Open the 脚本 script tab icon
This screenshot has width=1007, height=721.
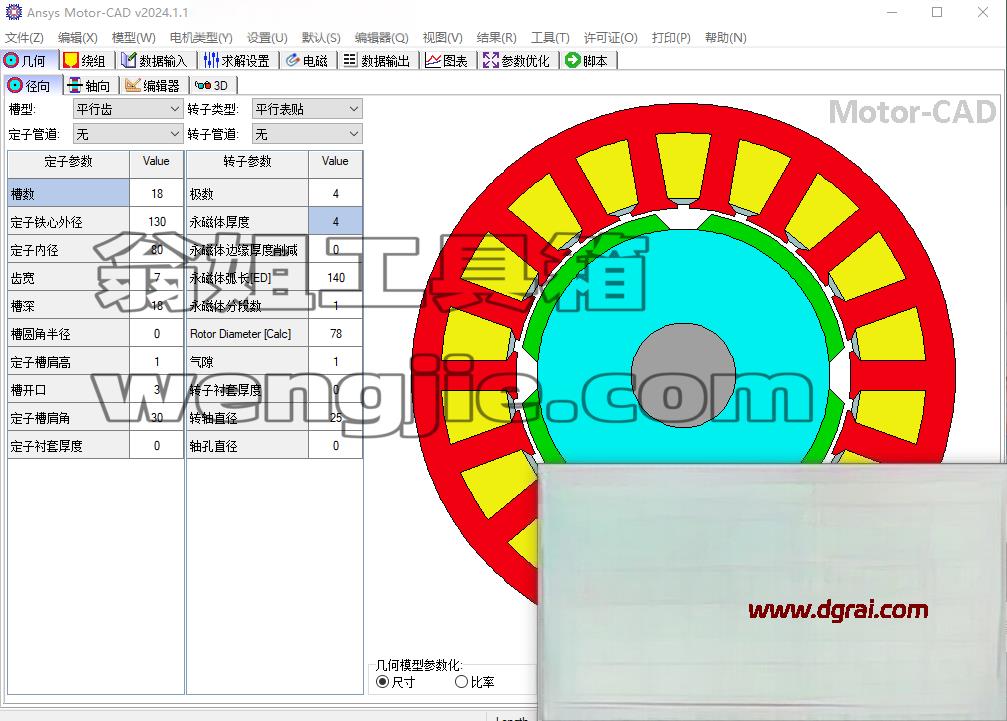click(572, 60)
